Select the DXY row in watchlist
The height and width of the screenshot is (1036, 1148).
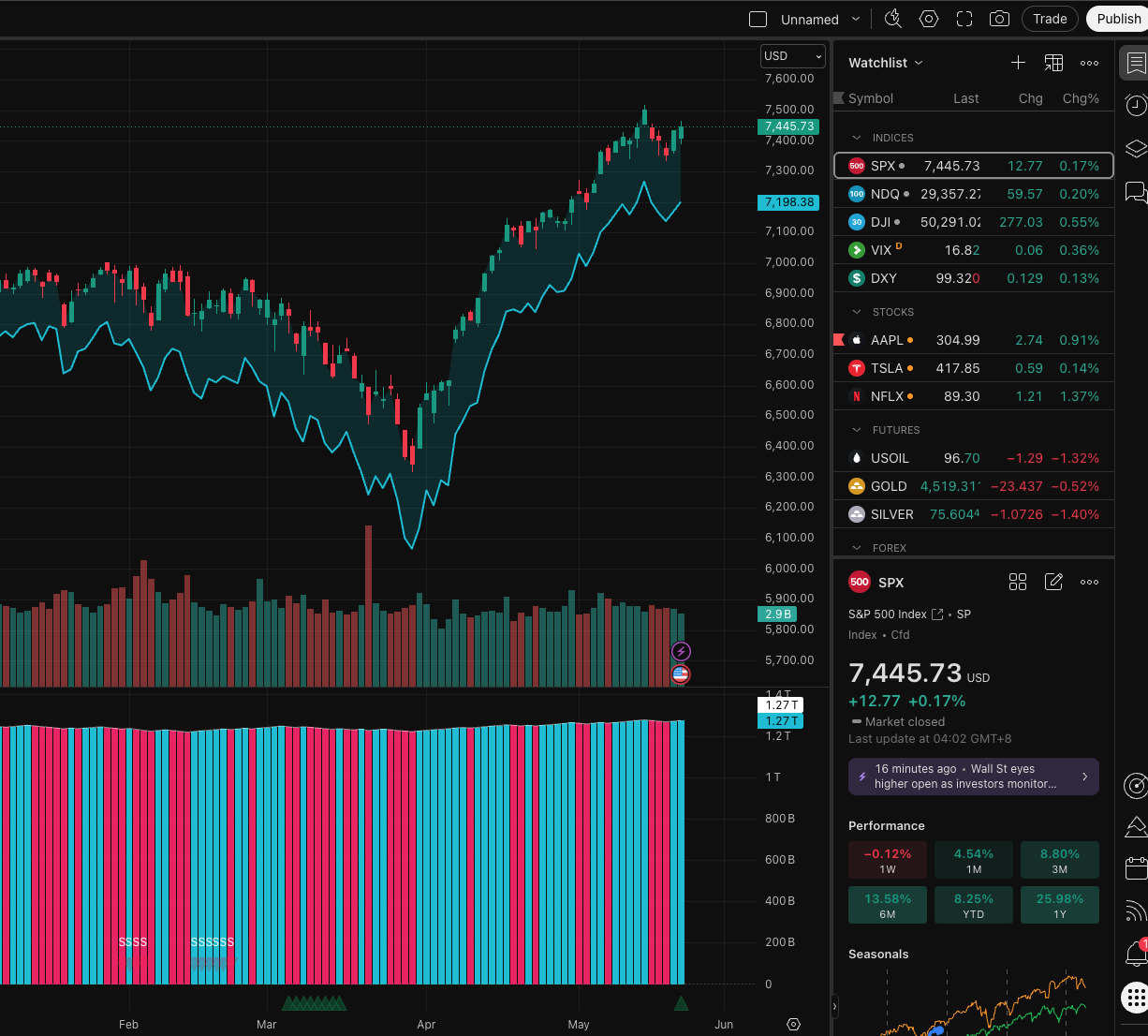974,278
